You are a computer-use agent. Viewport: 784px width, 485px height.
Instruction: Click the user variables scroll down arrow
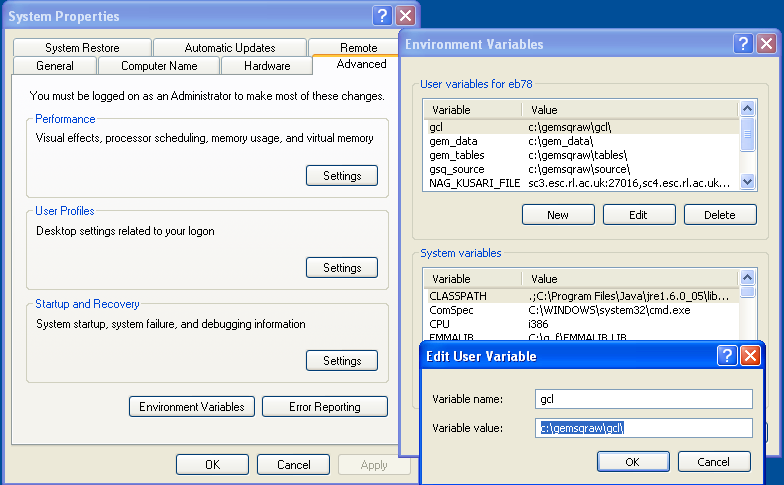[x=748, y=182]
